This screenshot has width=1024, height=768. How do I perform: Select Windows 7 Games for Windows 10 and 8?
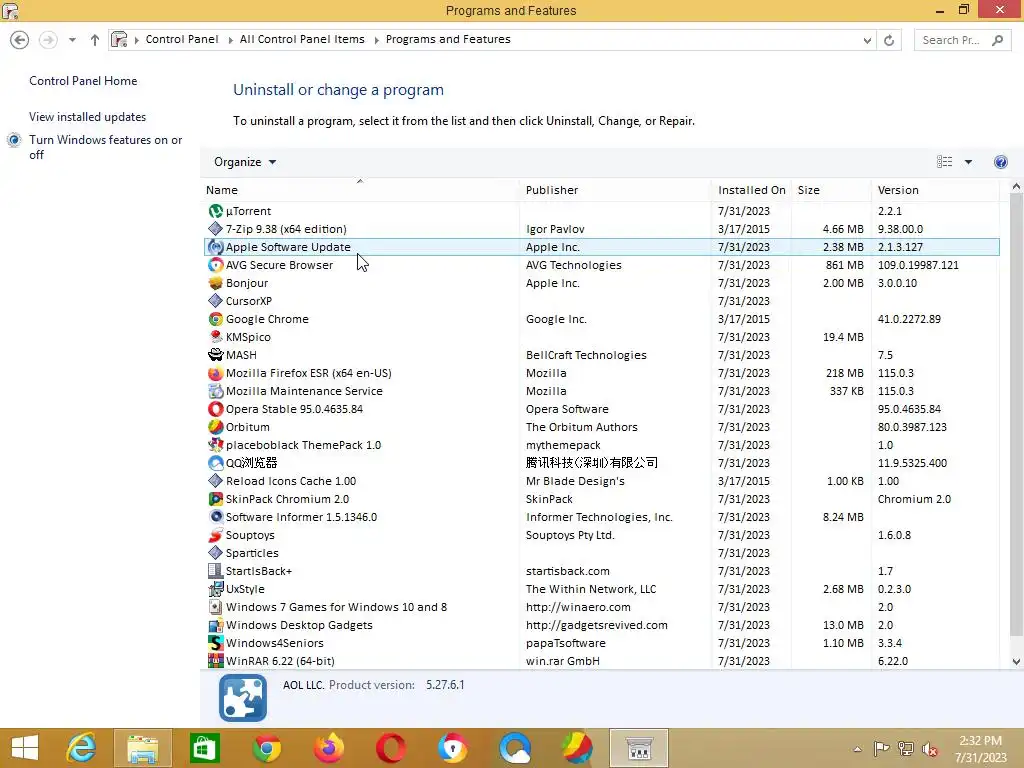pyautogui.click(x=601, y=607)
